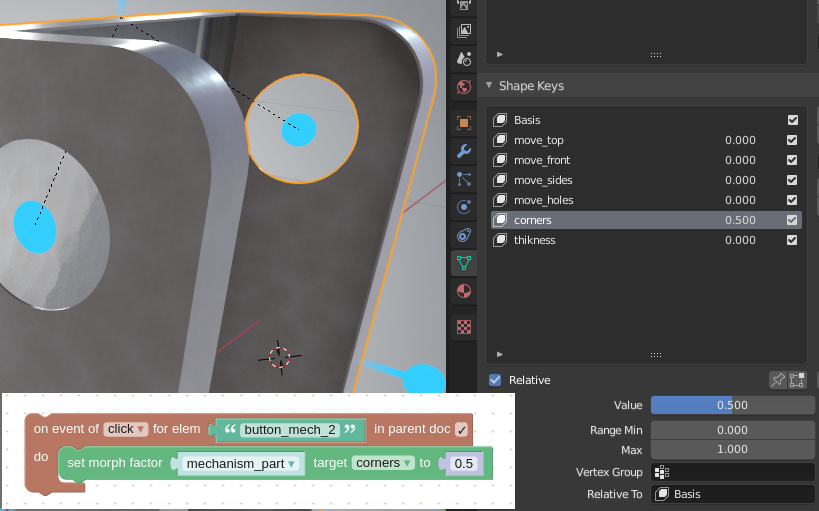Open the Object properties tab
Image resolution: width=819 pixels, height=511 pixels.
click(463, 123)
